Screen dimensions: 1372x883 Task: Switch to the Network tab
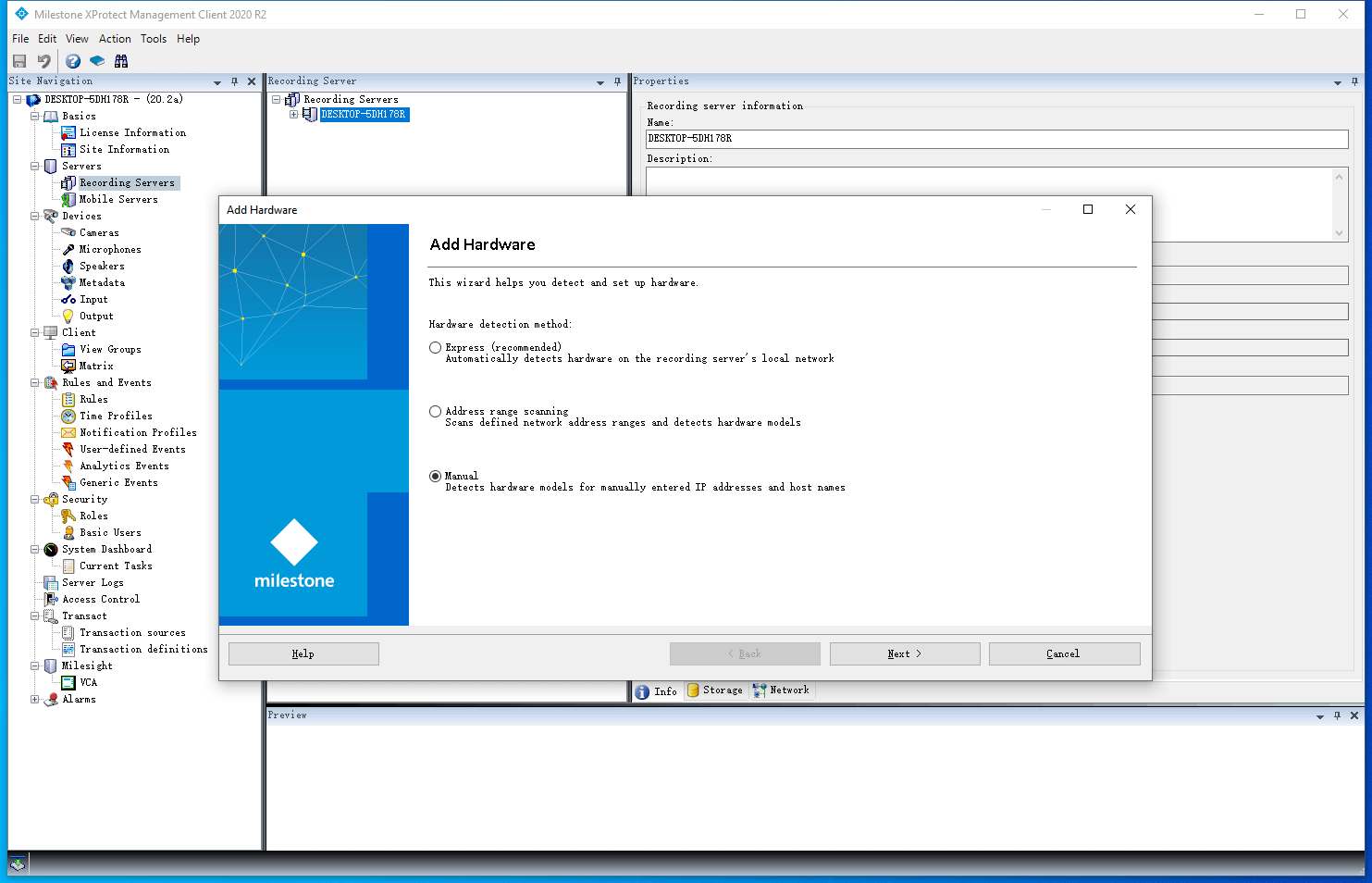point(782,690)
